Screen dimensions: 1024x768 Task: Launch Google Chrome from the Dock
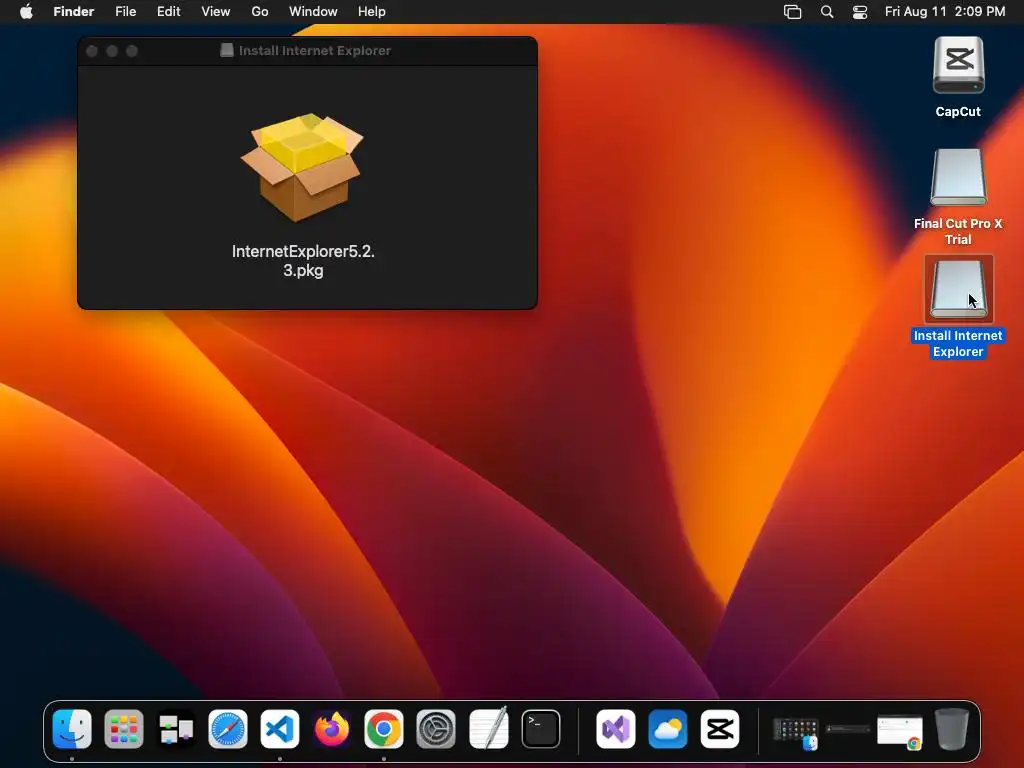(384, 729)
